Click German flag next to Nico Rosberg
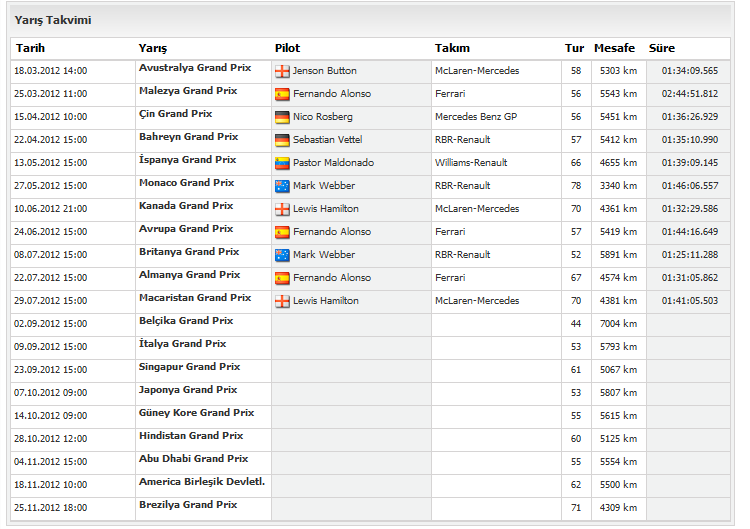 tap(282, 117)
